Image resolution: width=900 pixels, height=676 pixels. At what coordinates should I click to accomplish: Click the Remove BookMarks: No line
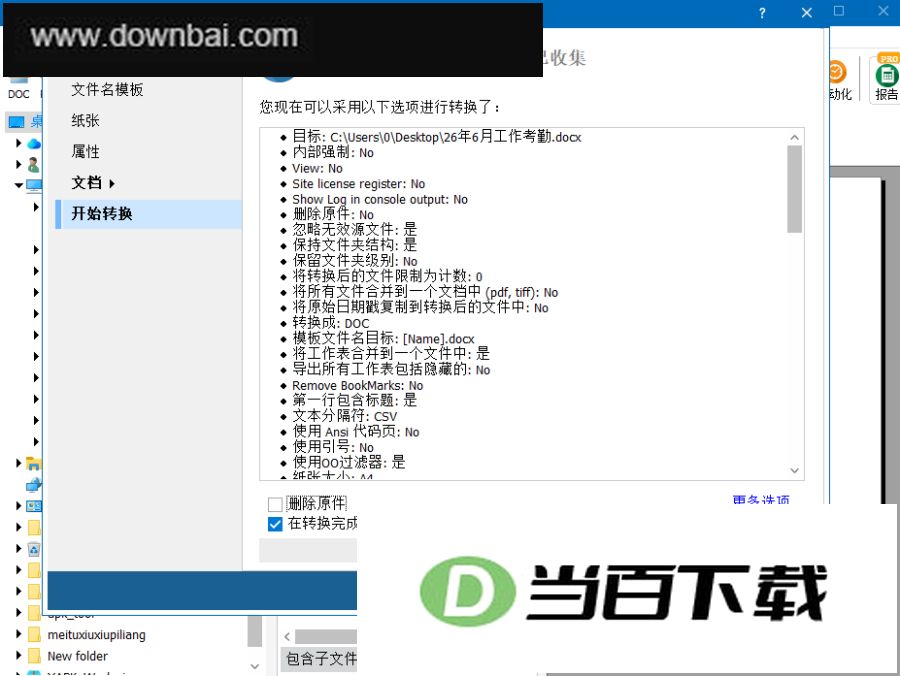point(357,386)
